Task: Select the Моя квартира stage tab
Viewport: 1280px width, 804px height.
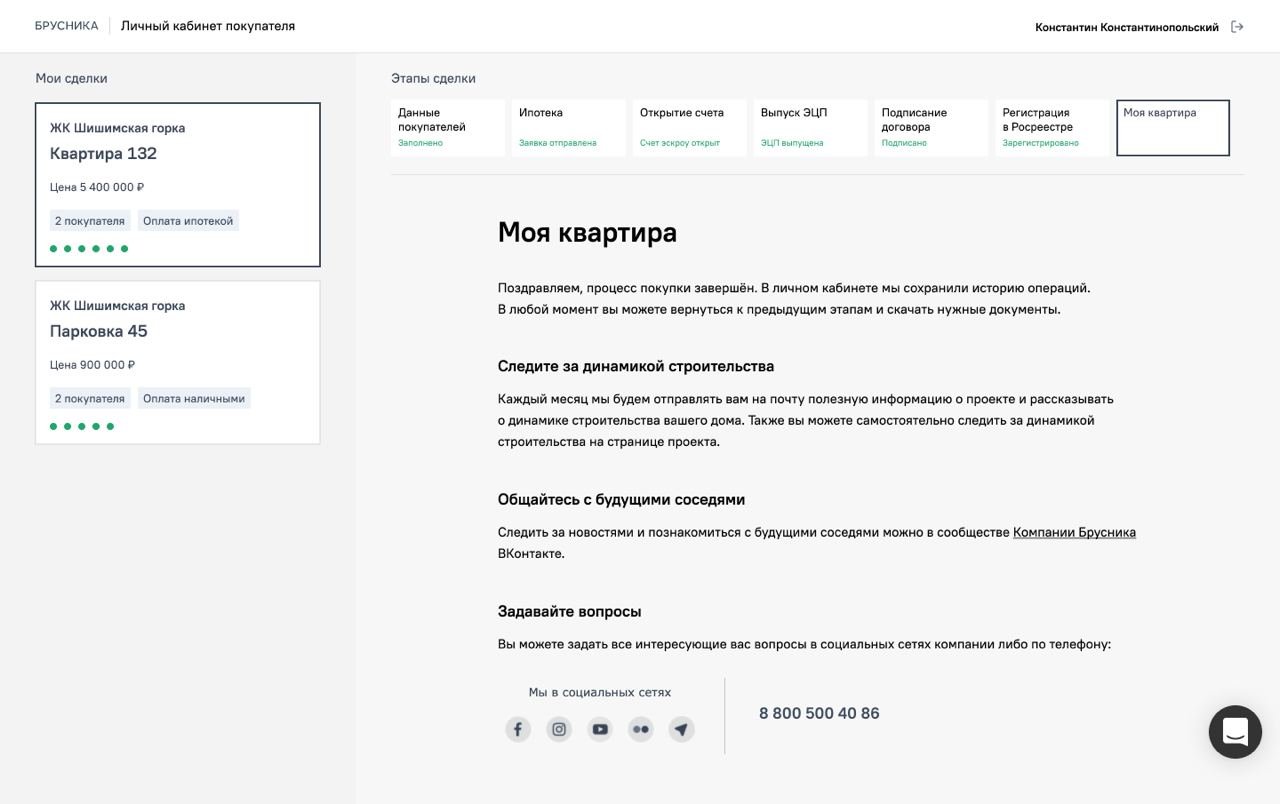Action: point(1172,127)
